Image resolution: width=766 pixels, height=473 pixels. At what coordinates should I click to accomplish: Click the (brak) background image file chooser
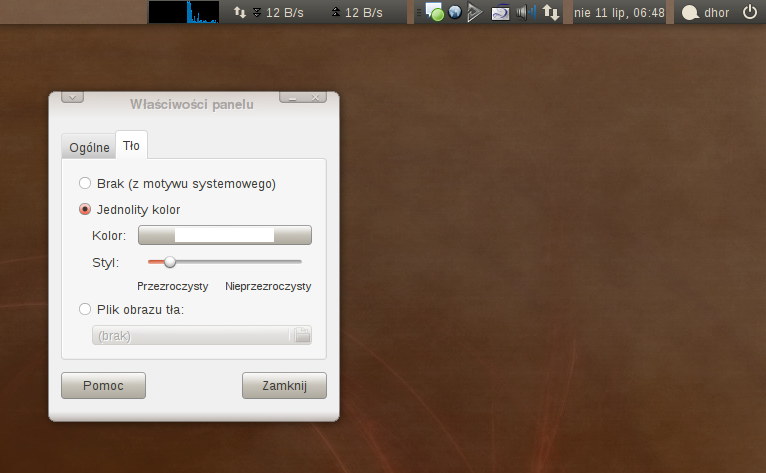(202, 336)
